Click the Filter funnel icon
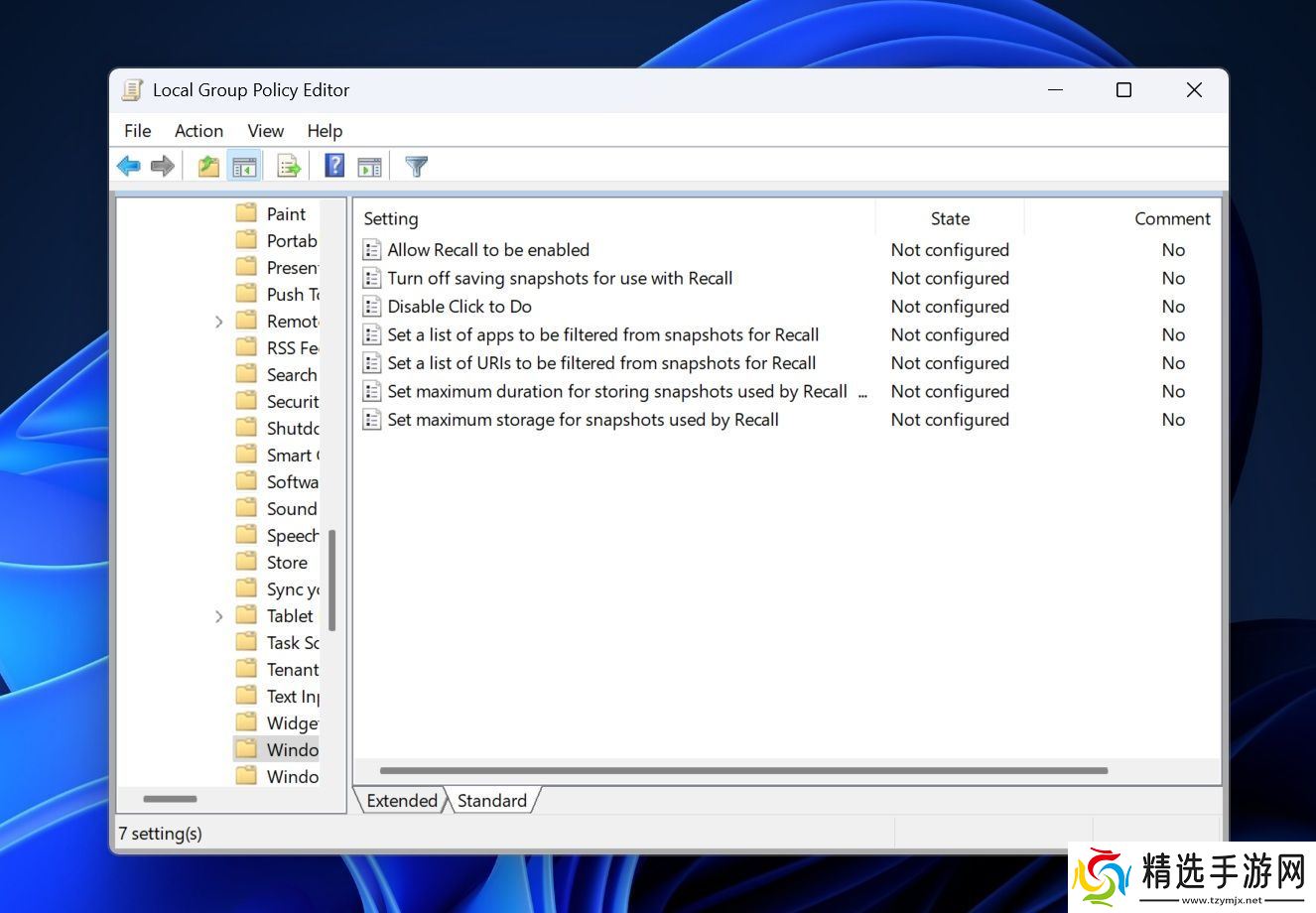The image size is (1316, 913). [x=417, y=166]
